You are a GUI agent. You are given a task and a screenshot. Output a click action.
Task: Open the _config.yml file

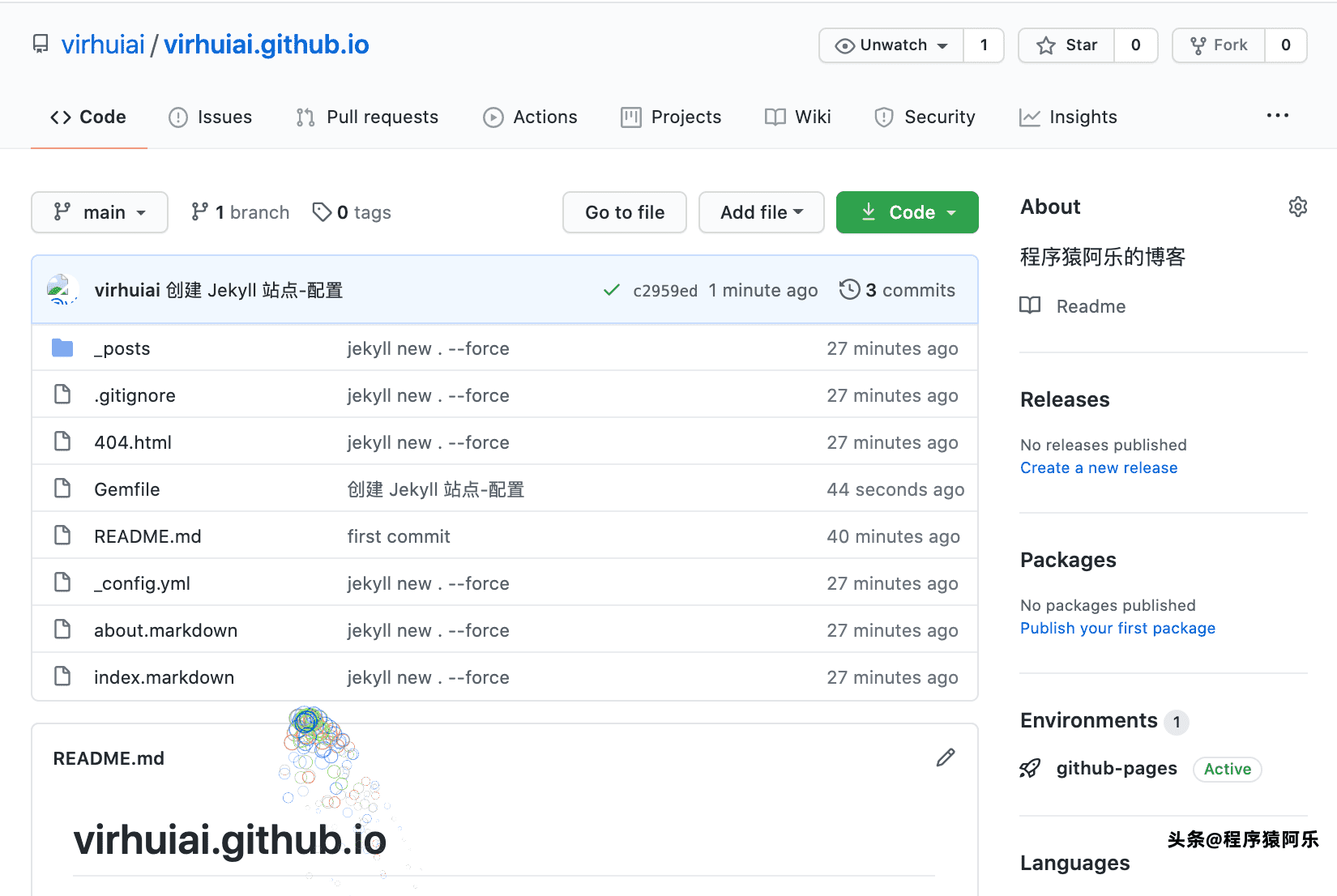[x=143, y=583]
